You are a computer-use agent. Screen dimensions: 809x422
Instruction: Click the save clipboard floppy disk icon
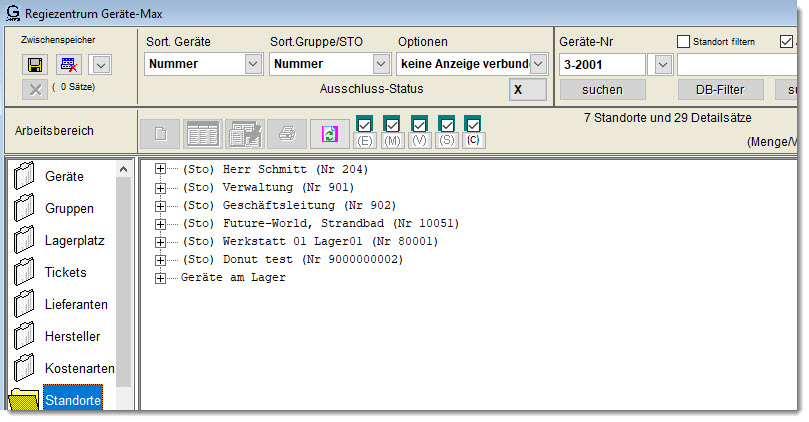pyautogui.click(x=34, y=65)
